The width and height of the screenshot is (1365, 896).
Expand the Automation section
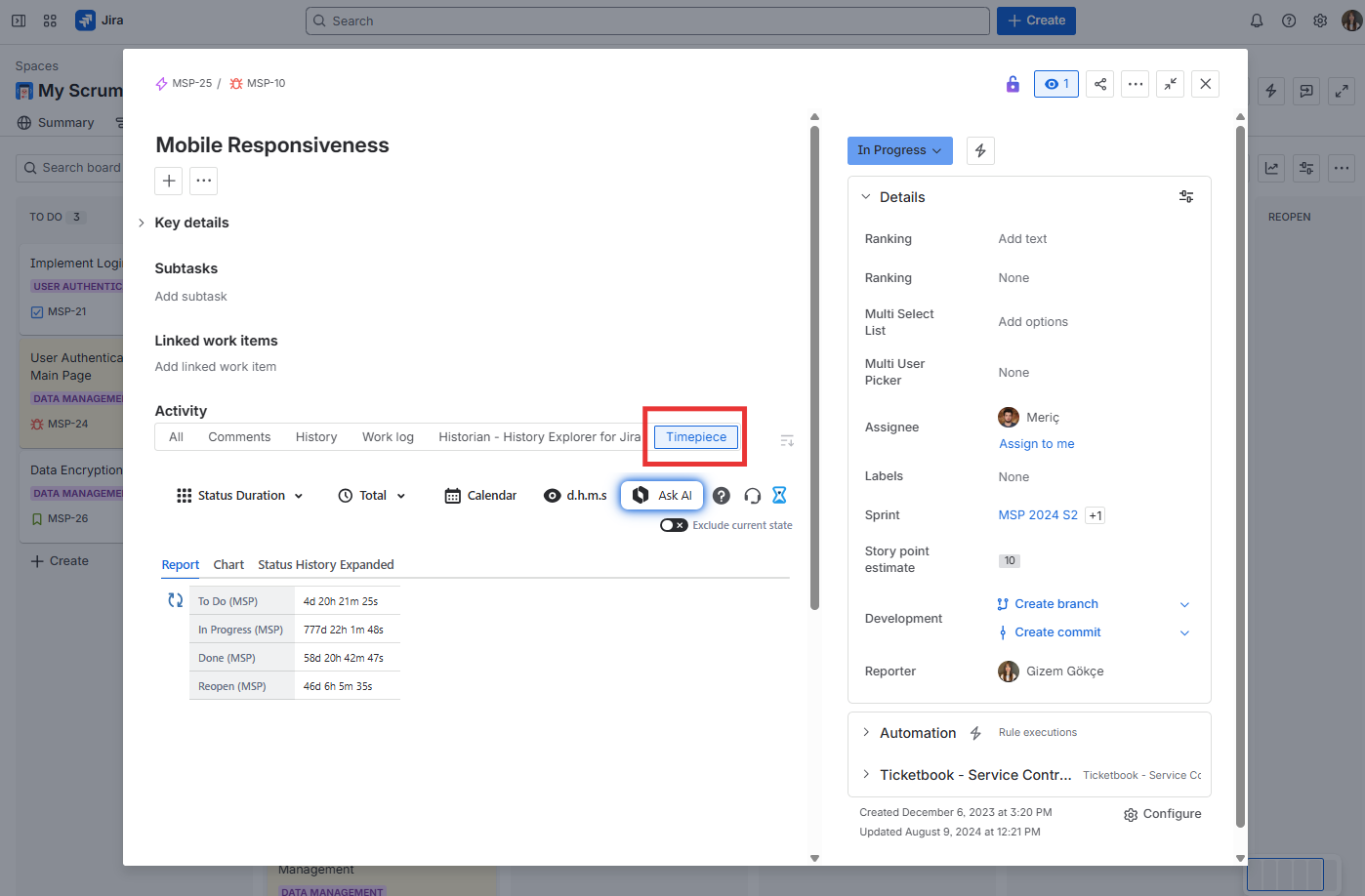click(865, 732)
